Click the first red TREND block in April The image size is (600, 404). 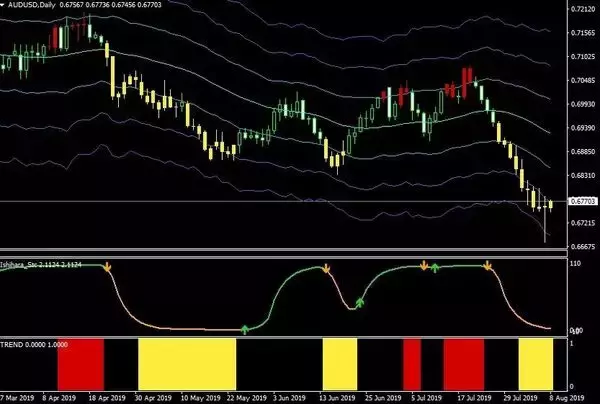[x=80, y=363]
